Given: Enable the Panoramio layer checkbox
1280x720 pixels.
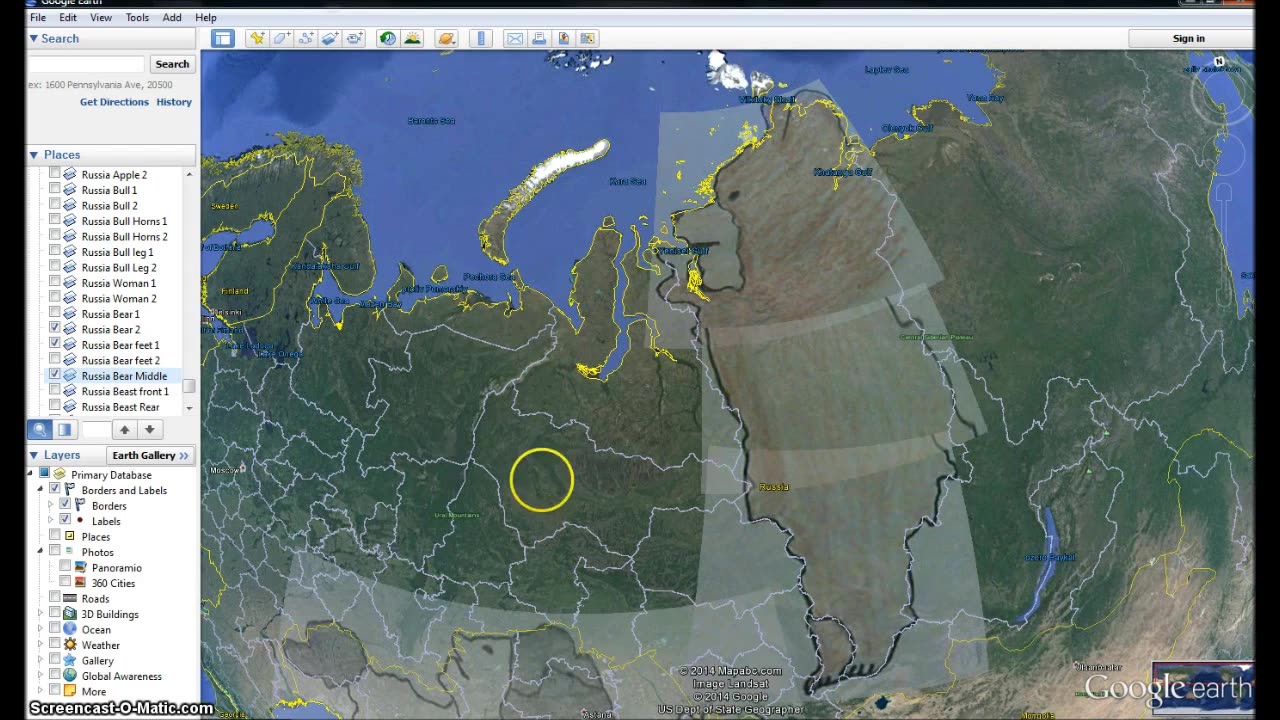Looking at the screenshot, I should click(x=65, y=567).
